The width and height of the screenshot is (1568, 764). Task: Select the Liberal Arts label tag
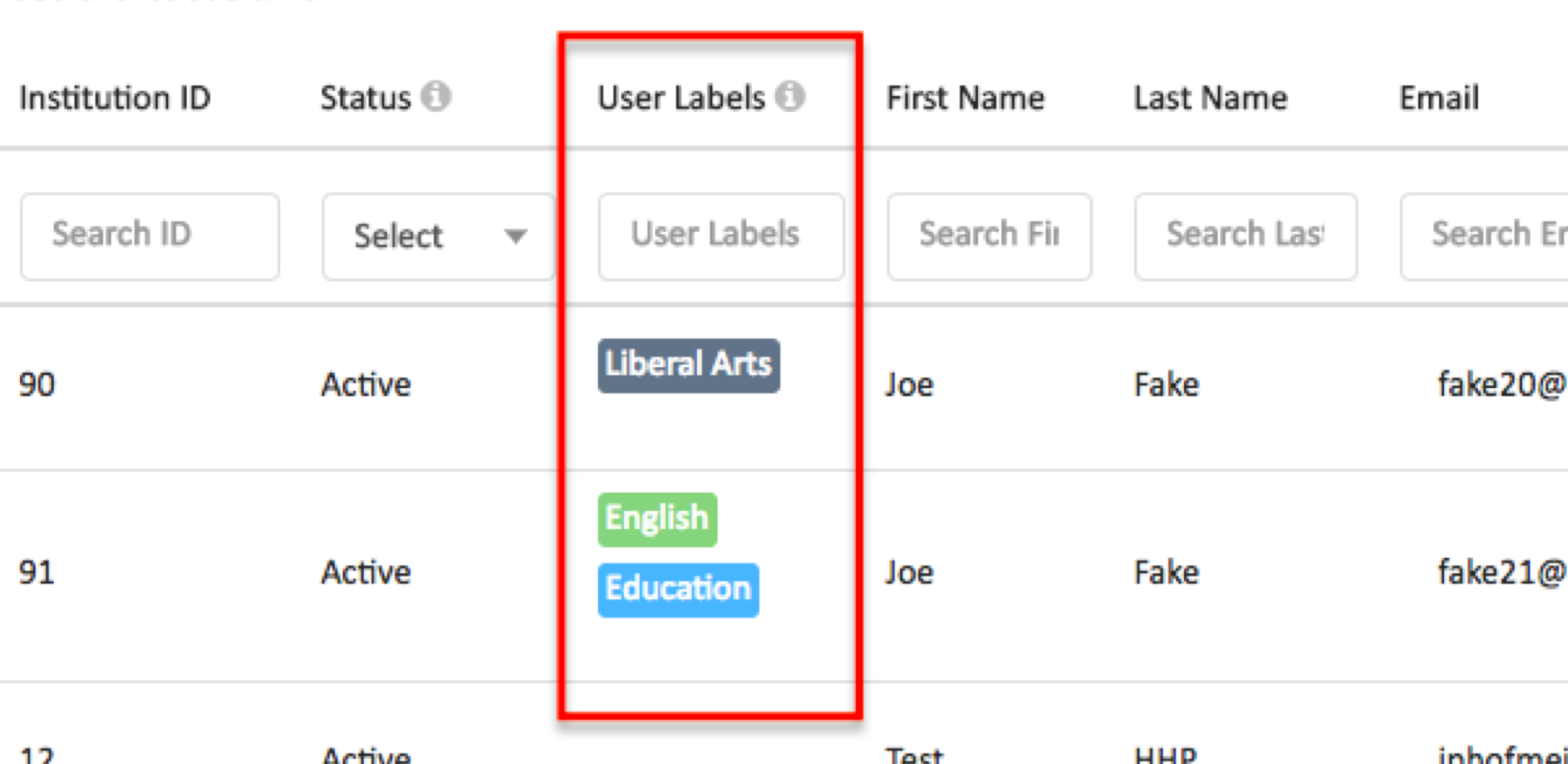pos(689,365)
